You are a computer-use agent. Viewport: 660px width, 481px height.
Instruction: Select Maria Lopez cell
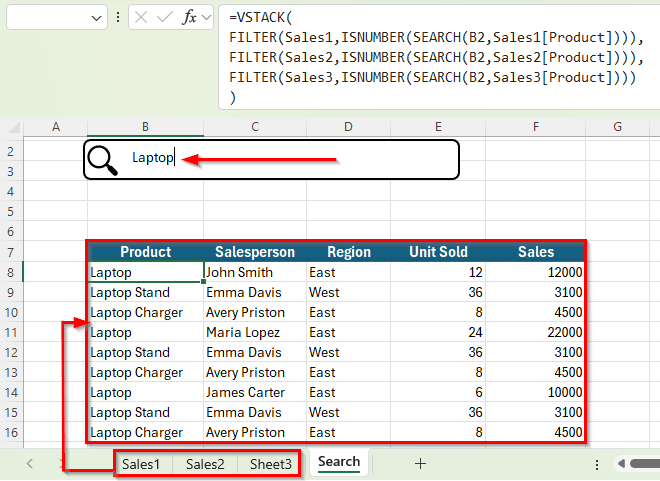tap(255, 332)
